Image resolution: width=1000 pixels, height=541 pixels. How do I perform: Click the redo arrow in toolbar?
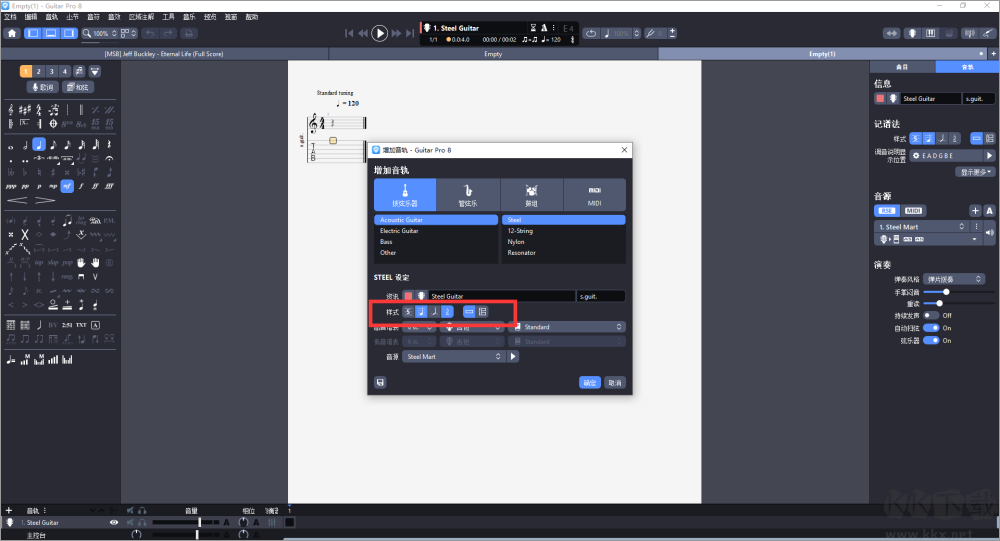click(168, 33)
